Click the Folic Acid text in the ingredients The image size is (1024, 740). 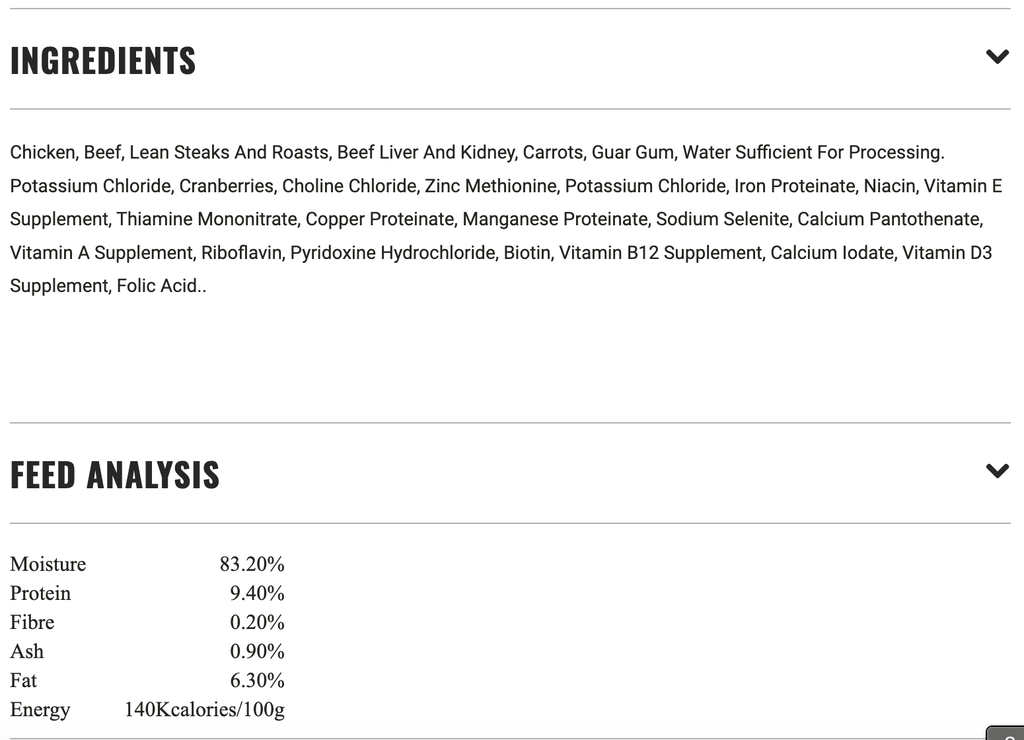pos(157,285)
